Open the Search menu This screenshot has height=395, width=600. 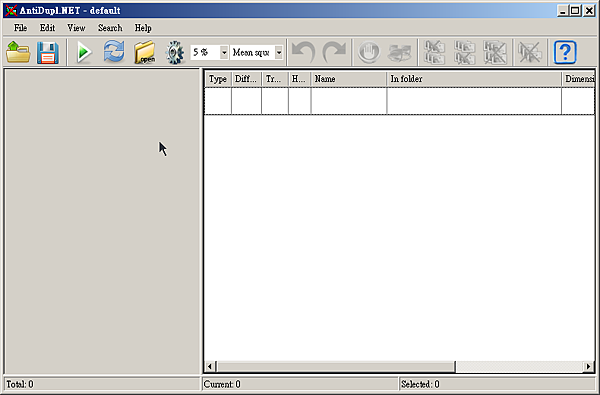pos(110,28)
